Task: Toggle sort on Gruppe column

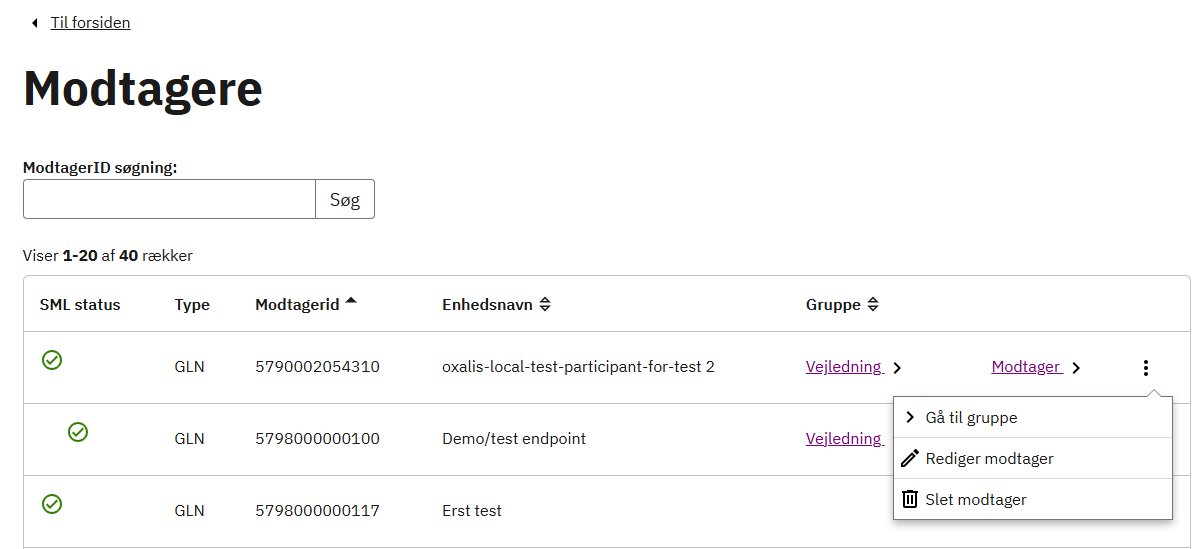Action: (x=873, y=305)
